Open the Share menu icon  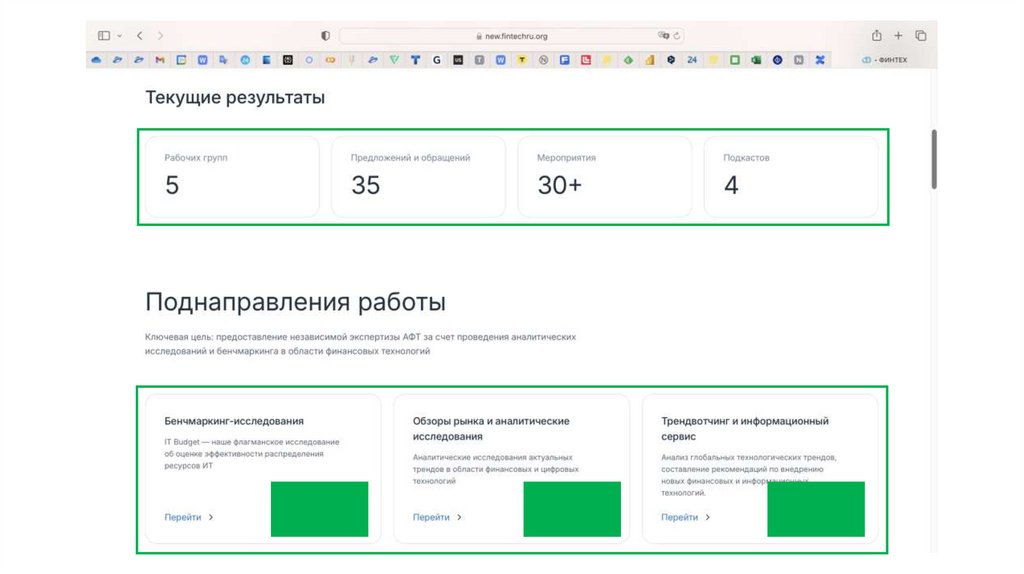tap(876, 35)
